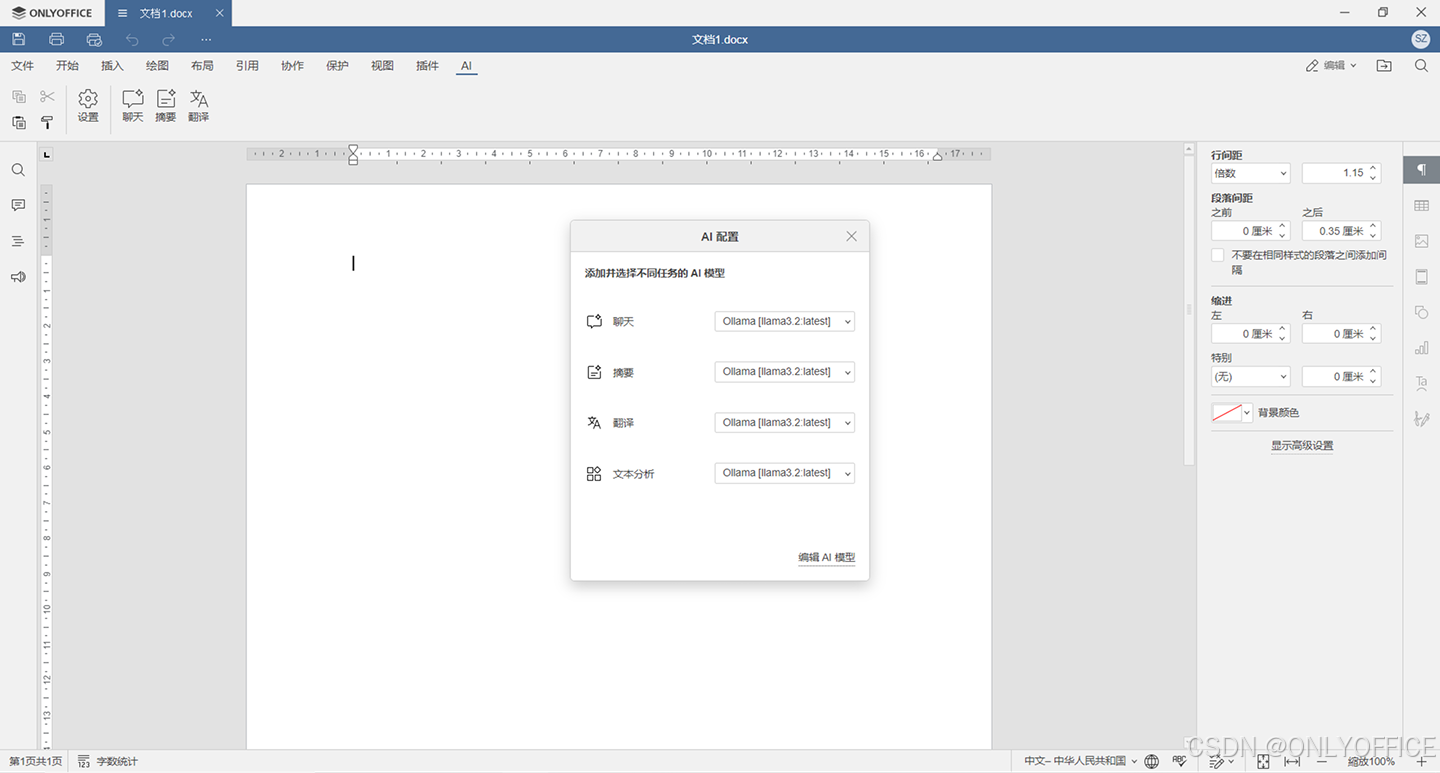The height and width of the screenshot is (773, 1440).
Task: Toggle spell checking in status bar
Action: (x=1180, y=762)
